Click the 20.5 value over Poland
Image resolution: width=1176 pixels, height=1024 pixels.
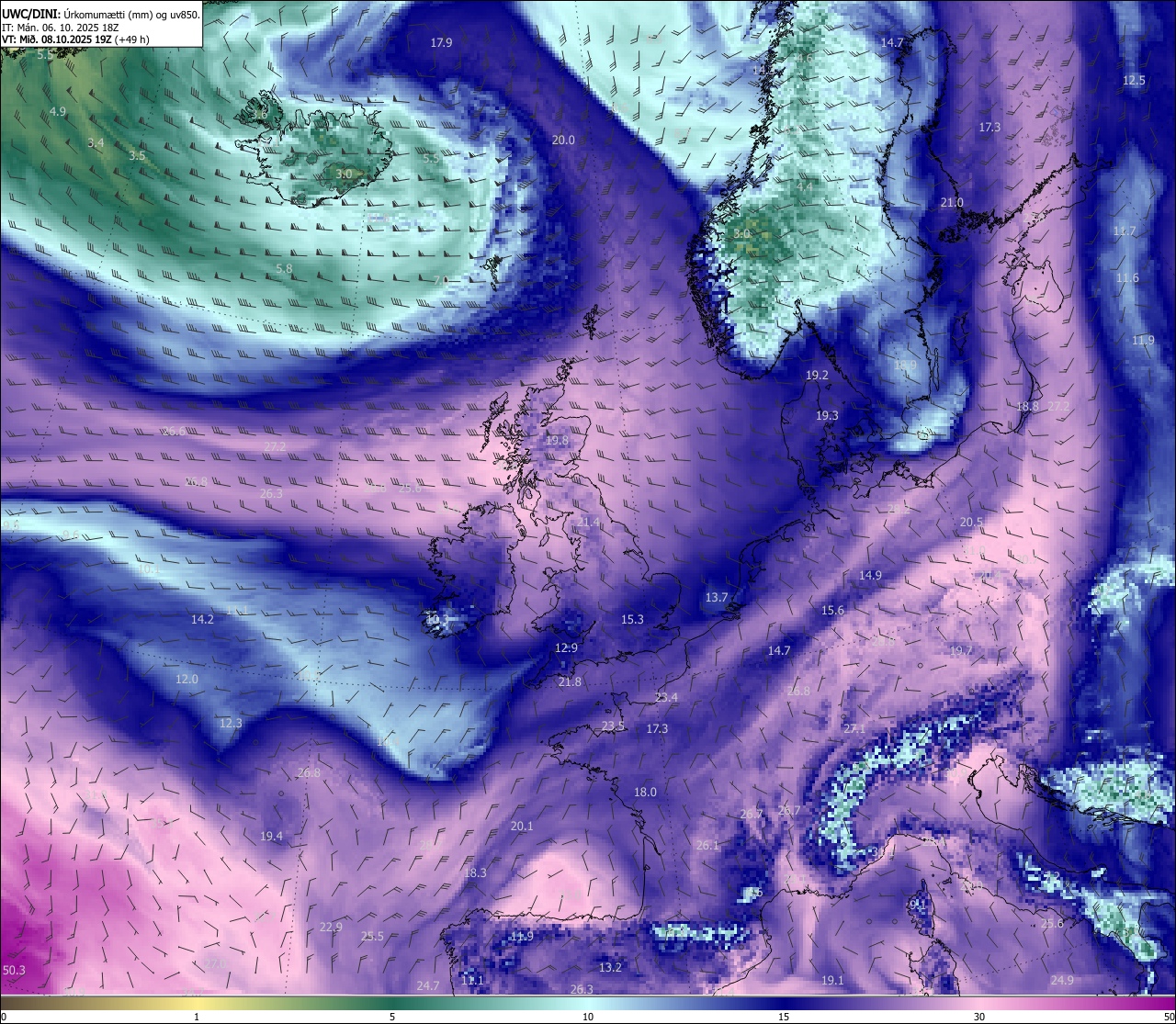click(x=971, y=522)
